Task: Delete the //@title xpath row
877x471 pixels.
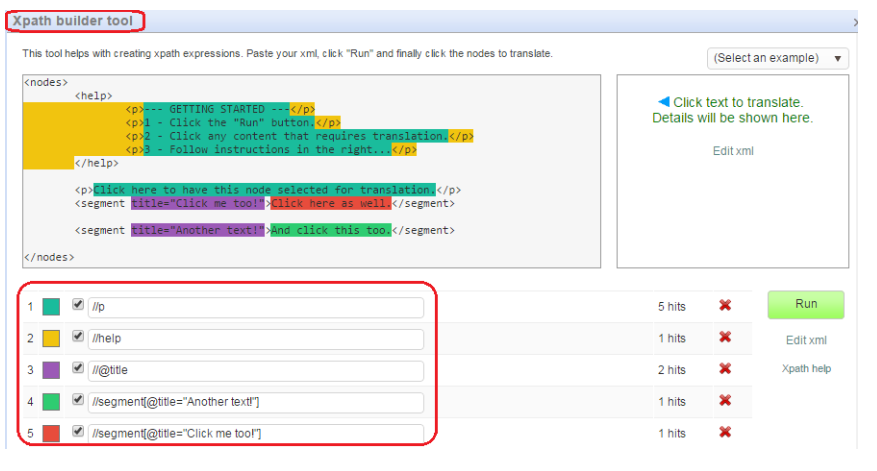Action: pyautogui.click(x=725, y=369)
